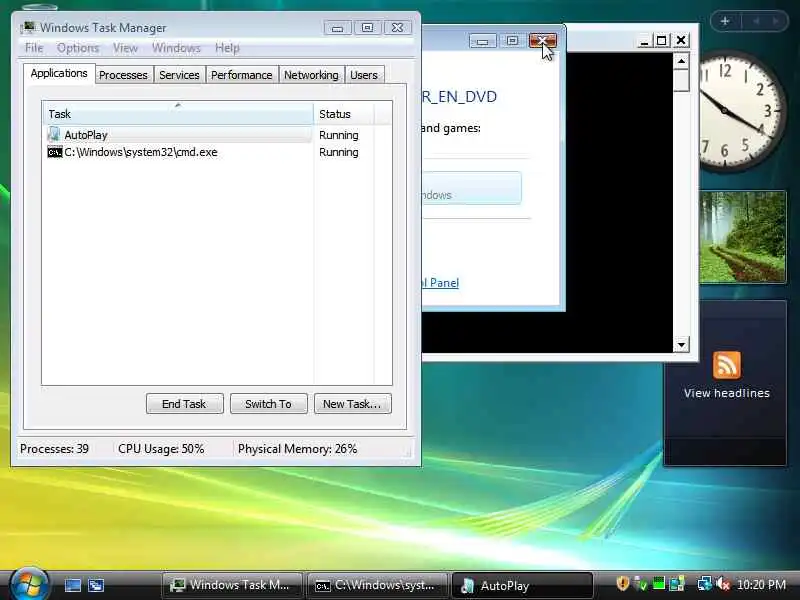Close the AutoPlay window
Screen dimensions: 800x600
[x=542, y=41]
